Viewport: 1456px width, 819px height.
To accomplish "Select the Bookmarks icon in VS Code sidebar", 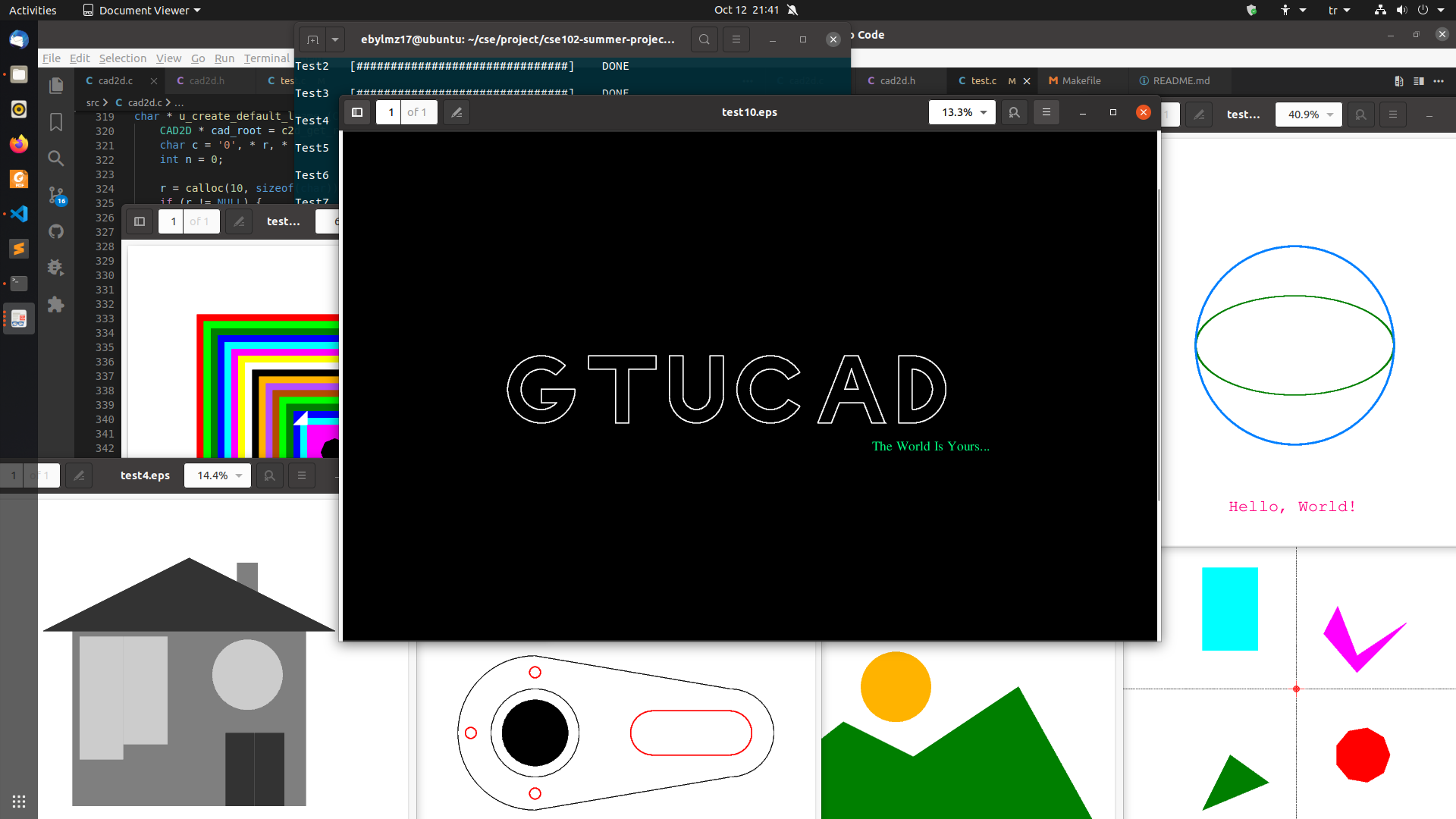I will coord(56,122).
